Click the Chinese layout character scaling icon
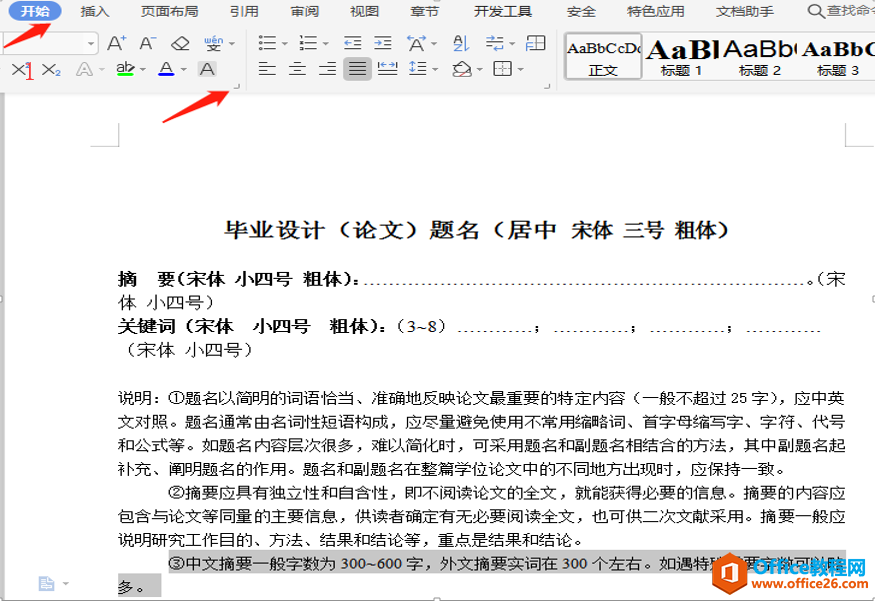The image size is (875, 601). click(416, 43)
